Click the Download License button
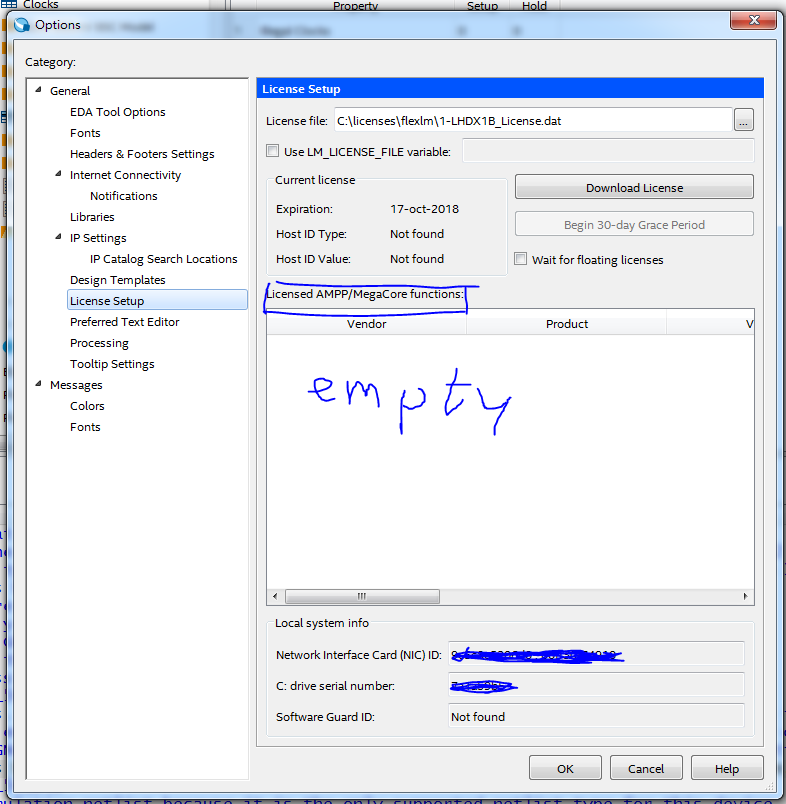Viewport: 786px width, 804px height. pyautogui.click(x=634, y=187)
